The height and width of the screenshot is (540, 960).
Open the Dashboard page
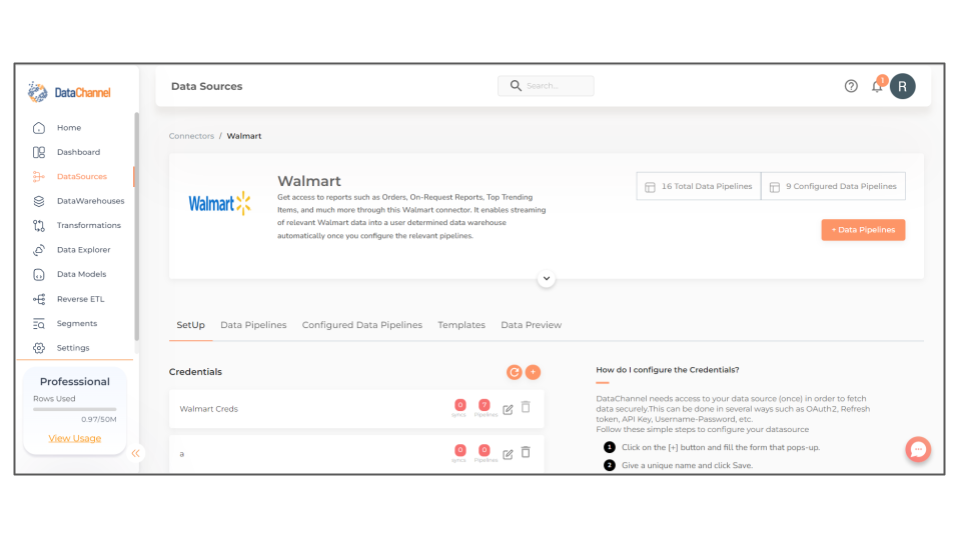click(78, 152)
